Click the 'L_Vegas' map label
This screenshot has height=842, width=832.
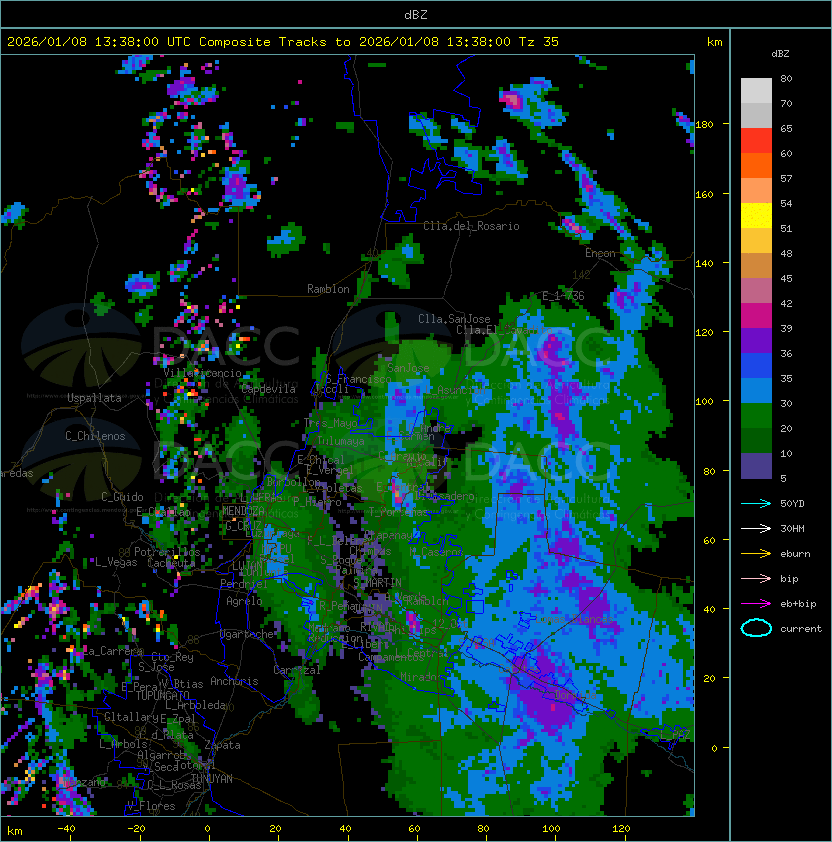point(116,562)
